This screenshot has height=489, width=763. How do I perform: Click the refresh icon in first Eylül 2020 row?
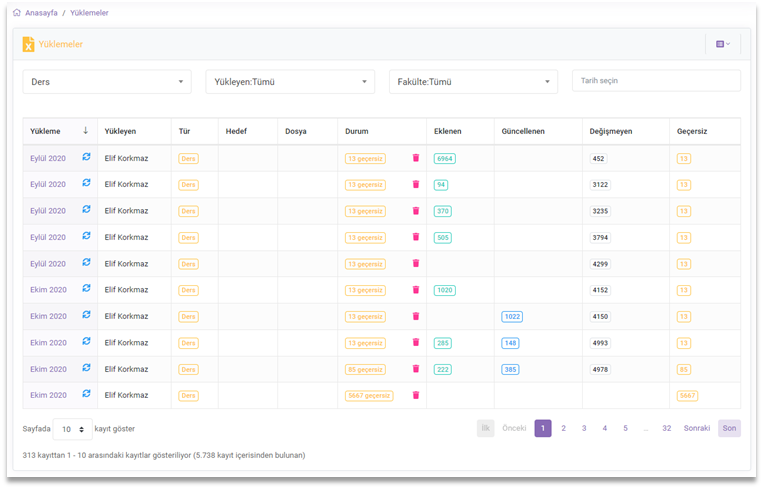pos(86,158)
